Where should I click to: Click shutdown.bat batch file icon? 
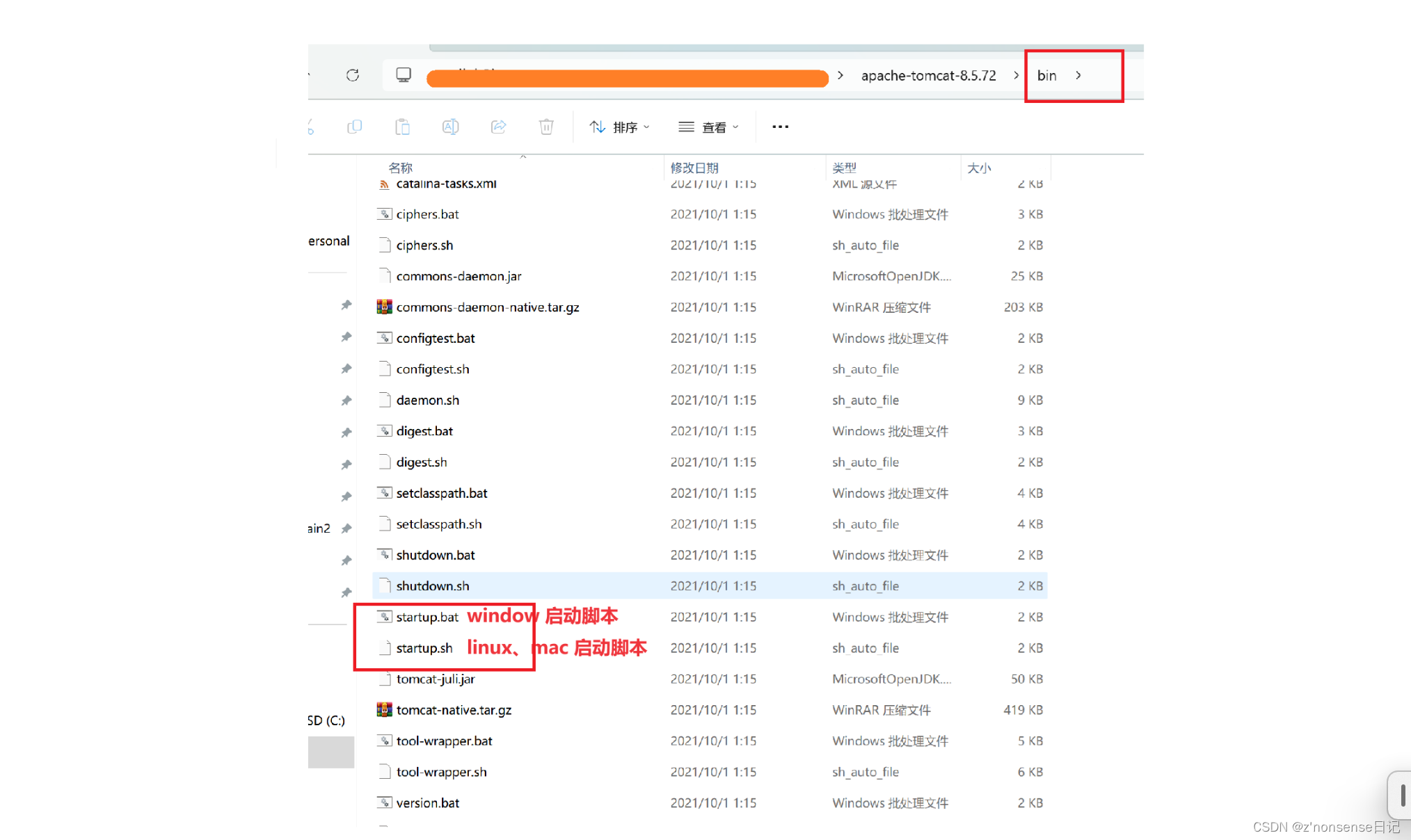click(384, 555)
